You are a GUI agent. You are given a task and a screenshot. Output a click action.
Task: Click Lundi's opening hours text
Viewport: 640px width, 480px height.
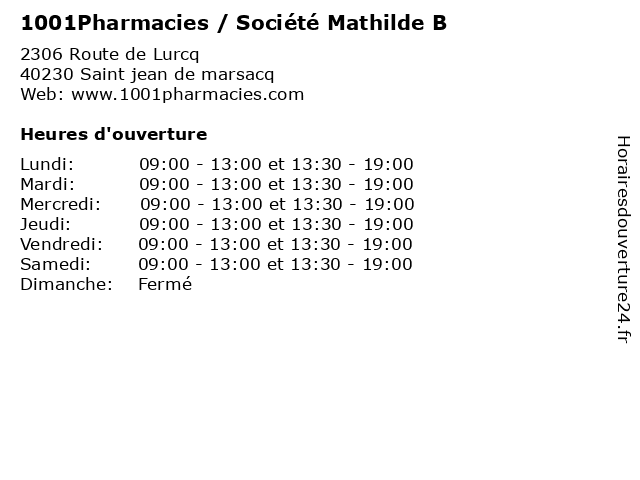tap(276, 164)
